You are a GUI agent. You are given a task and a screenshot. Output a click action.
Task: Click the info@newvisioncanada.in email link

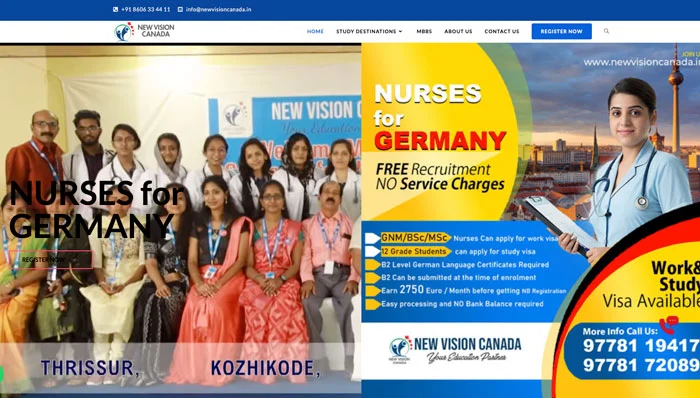pos(218,9)
